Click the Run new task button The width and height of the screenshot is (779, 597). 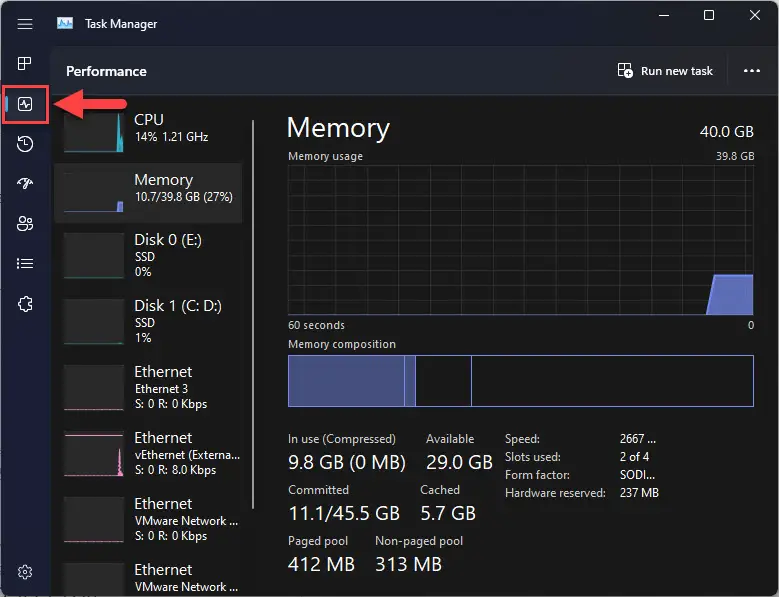(665, 71)
